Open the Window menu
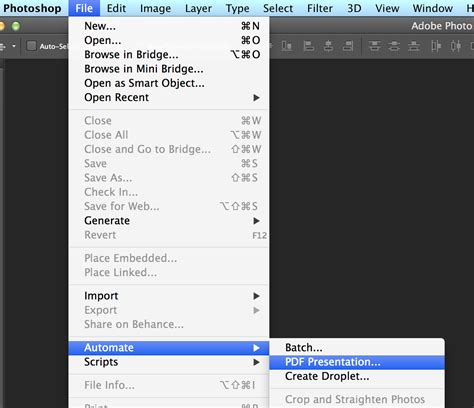Screen dimensions: 474x408 tap(432, 8)
